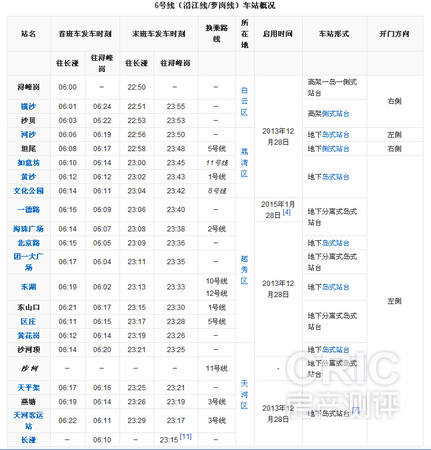Select the 2015年1月28日 opening date
This screenshot has height=450, width=431.
(x=277, y=210)
